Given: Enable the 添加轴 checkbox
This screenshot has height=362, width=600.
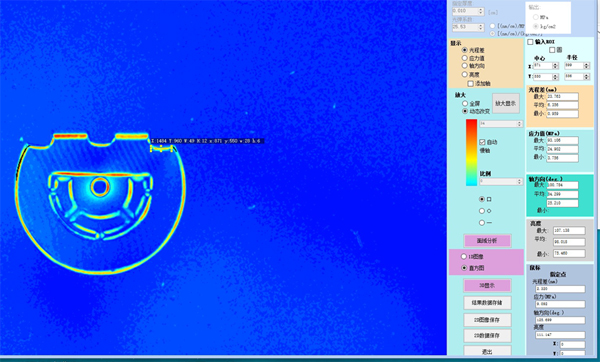Looking at the screenshot, I should pyautogui.click(x=471, y=83).
